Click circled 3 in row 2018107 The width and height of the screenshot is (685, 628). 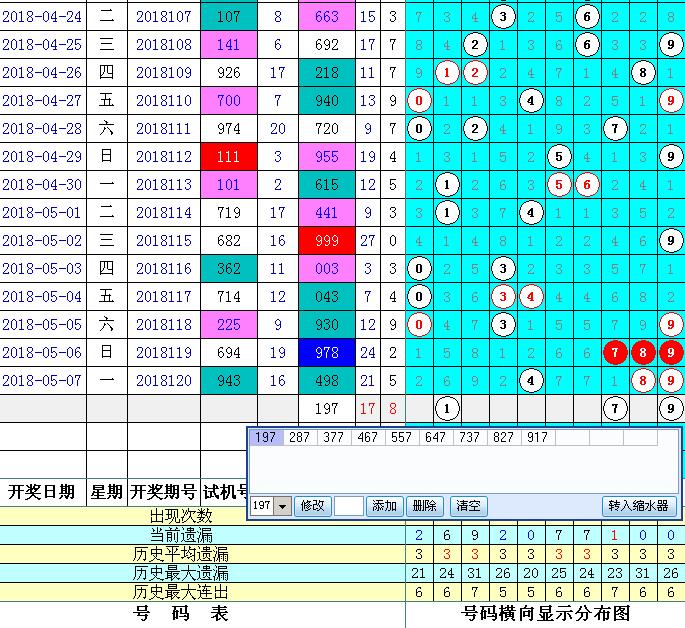coord(503,17)
